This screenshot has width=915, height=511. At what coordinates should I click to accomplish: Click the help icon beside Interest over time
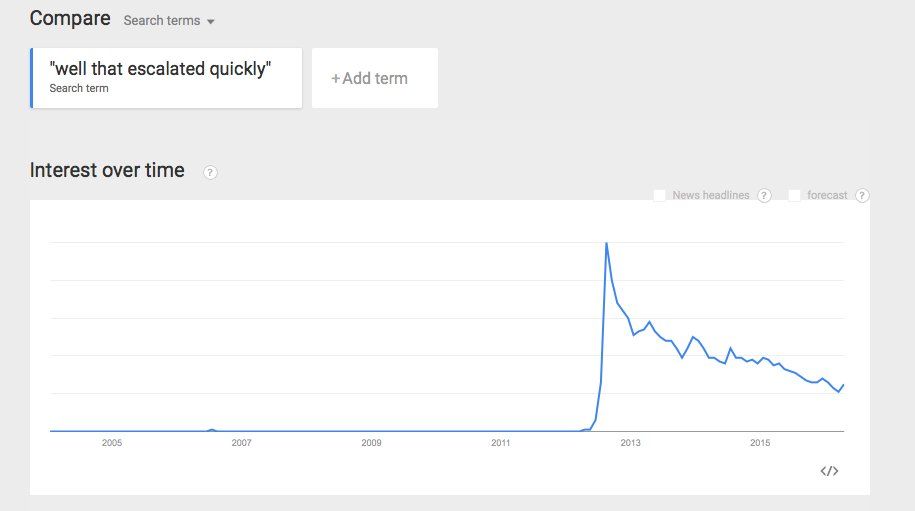click(x=210, y=172)
